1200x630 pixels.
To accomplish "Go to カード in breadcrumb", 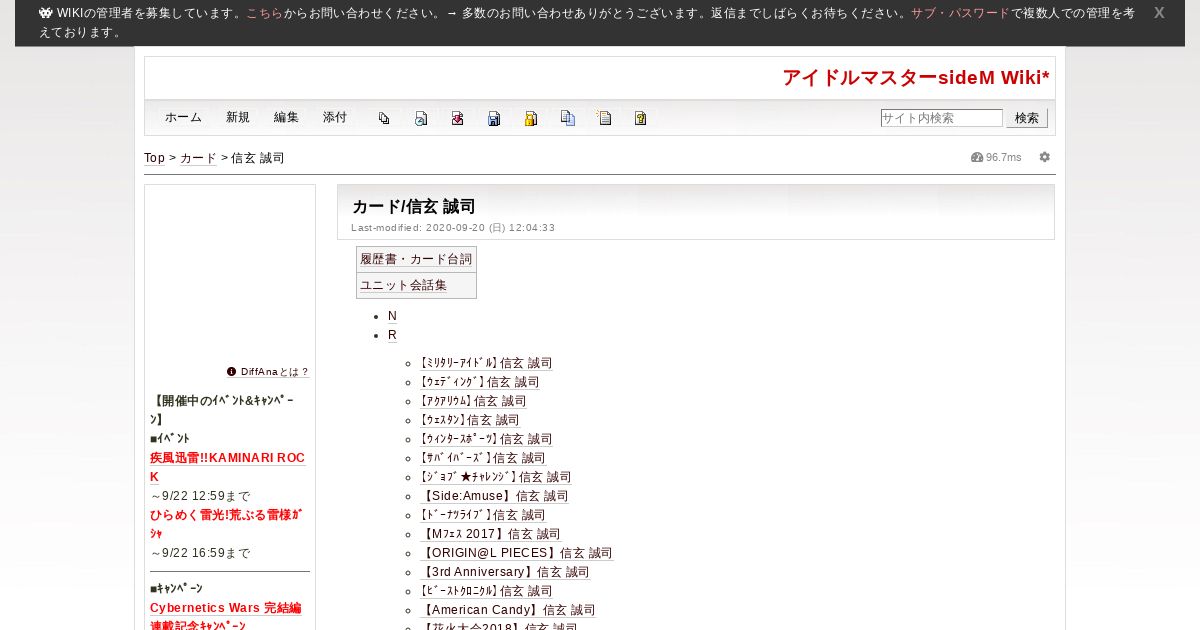I will tap(198, 158).
